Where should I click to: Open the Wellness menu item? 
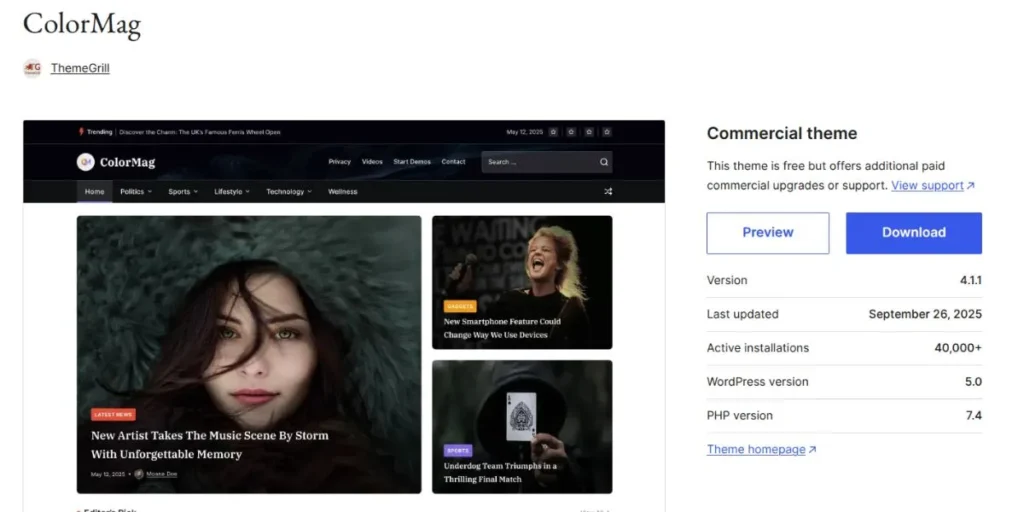[342, 192]
